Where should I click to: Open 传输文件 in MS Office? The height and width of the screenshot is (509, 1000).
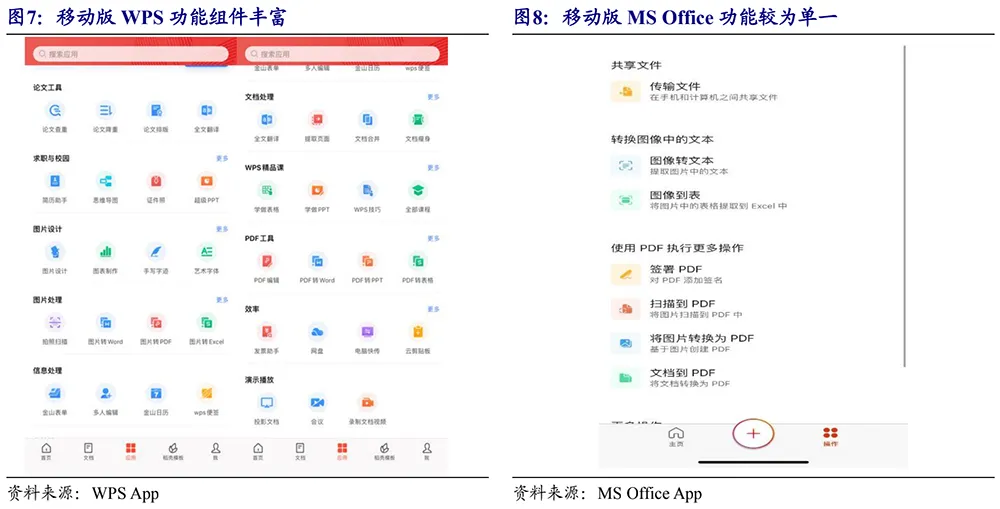pos(695,91)
